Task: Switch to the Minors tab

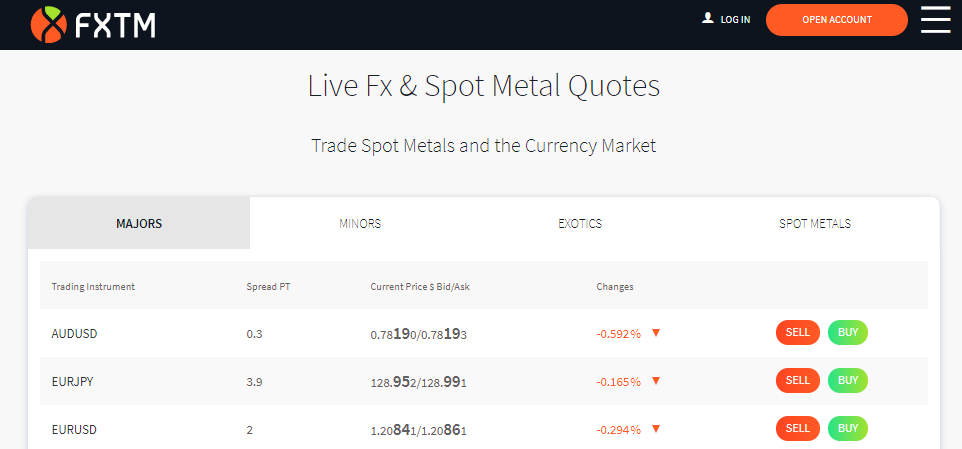Action: click(360, 223)
